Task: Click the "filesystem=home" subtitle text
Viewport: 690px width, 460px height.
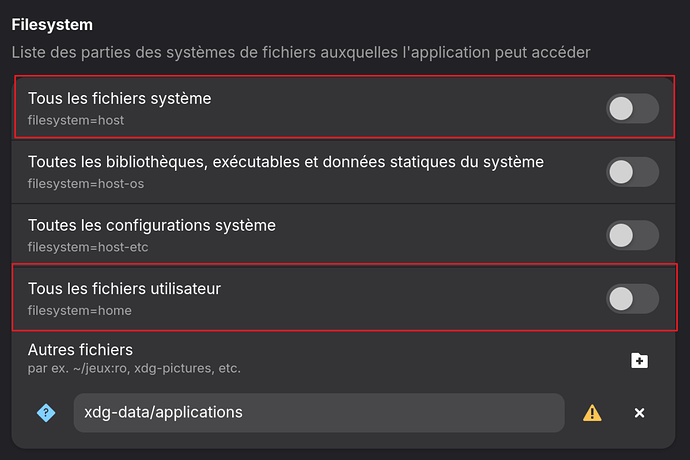Action: tap(79, 310)
